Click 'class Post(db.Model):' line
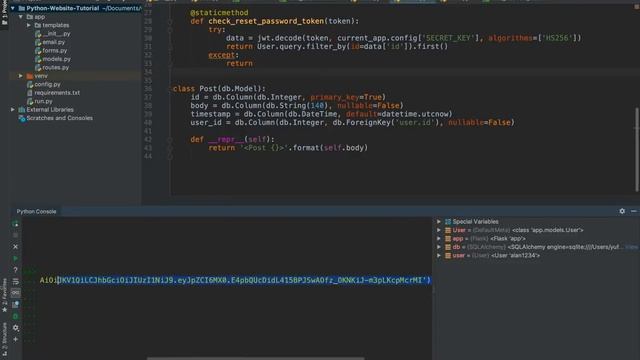Viewport: 640px width, 360px height. (x=219, y=89)
